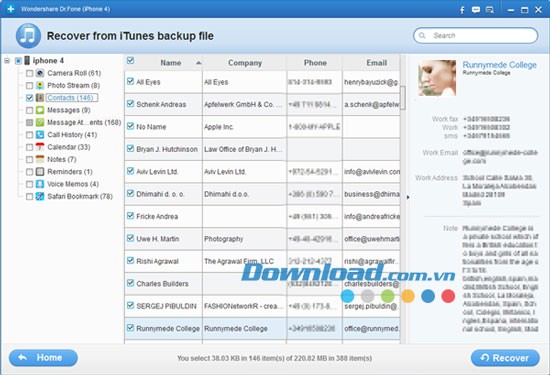Image resolution: width=550 pixels, height=375 pixels.
Task: Click the Voice Memos icon
Action: 40,184
